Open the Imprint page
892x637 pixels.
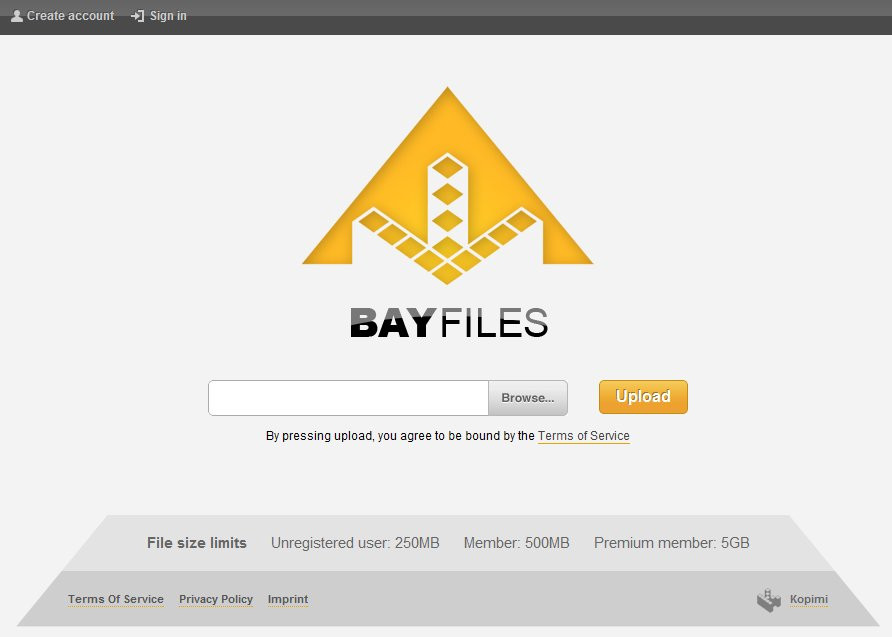[x=287, y=598]
